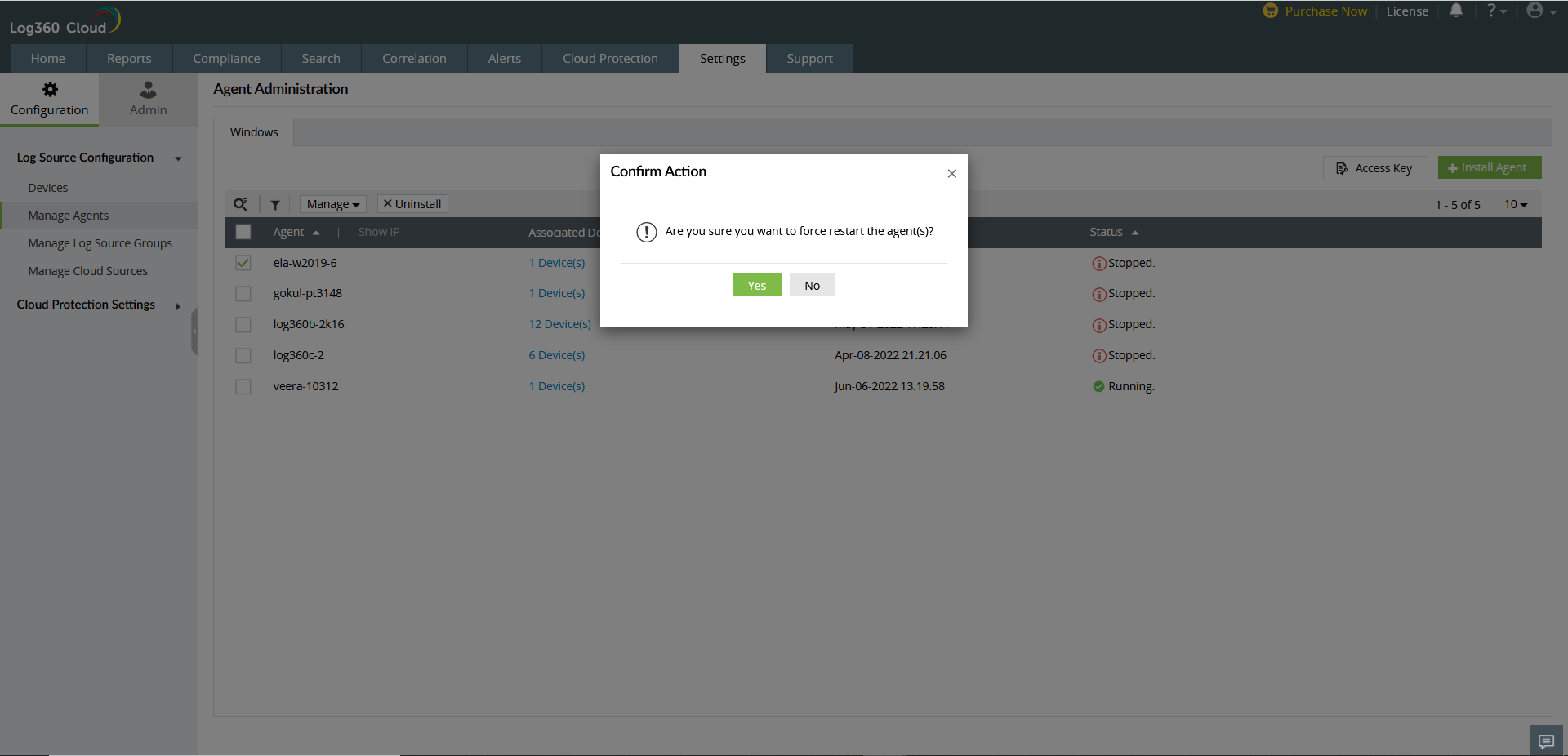Toggle the select-all agents checkbox

tap(243, 232)
